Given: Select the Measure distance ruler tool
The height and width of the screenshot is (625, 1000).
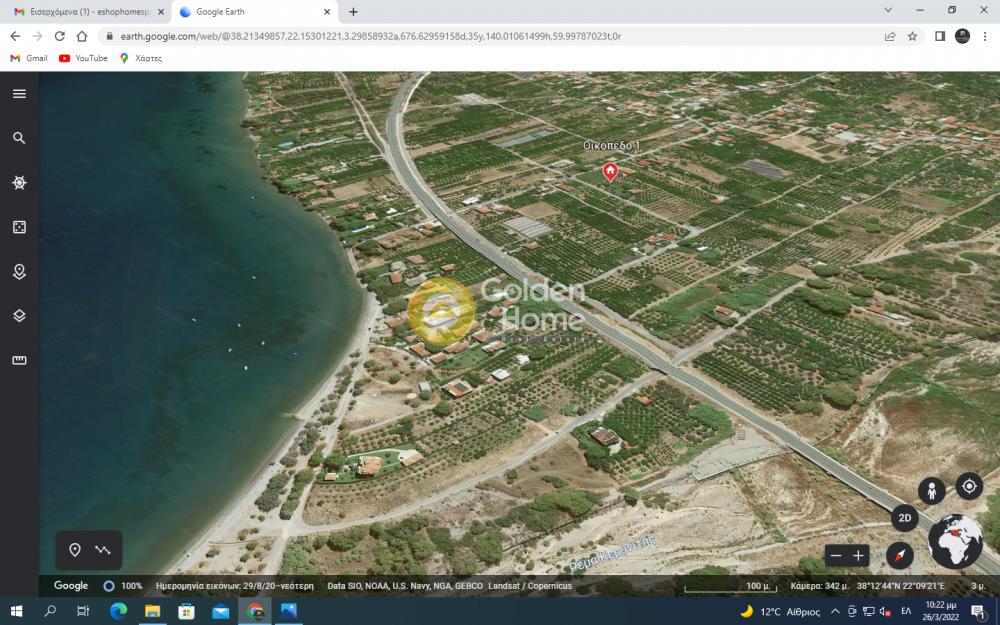Looking at the screenshot, I should [19, 360].
